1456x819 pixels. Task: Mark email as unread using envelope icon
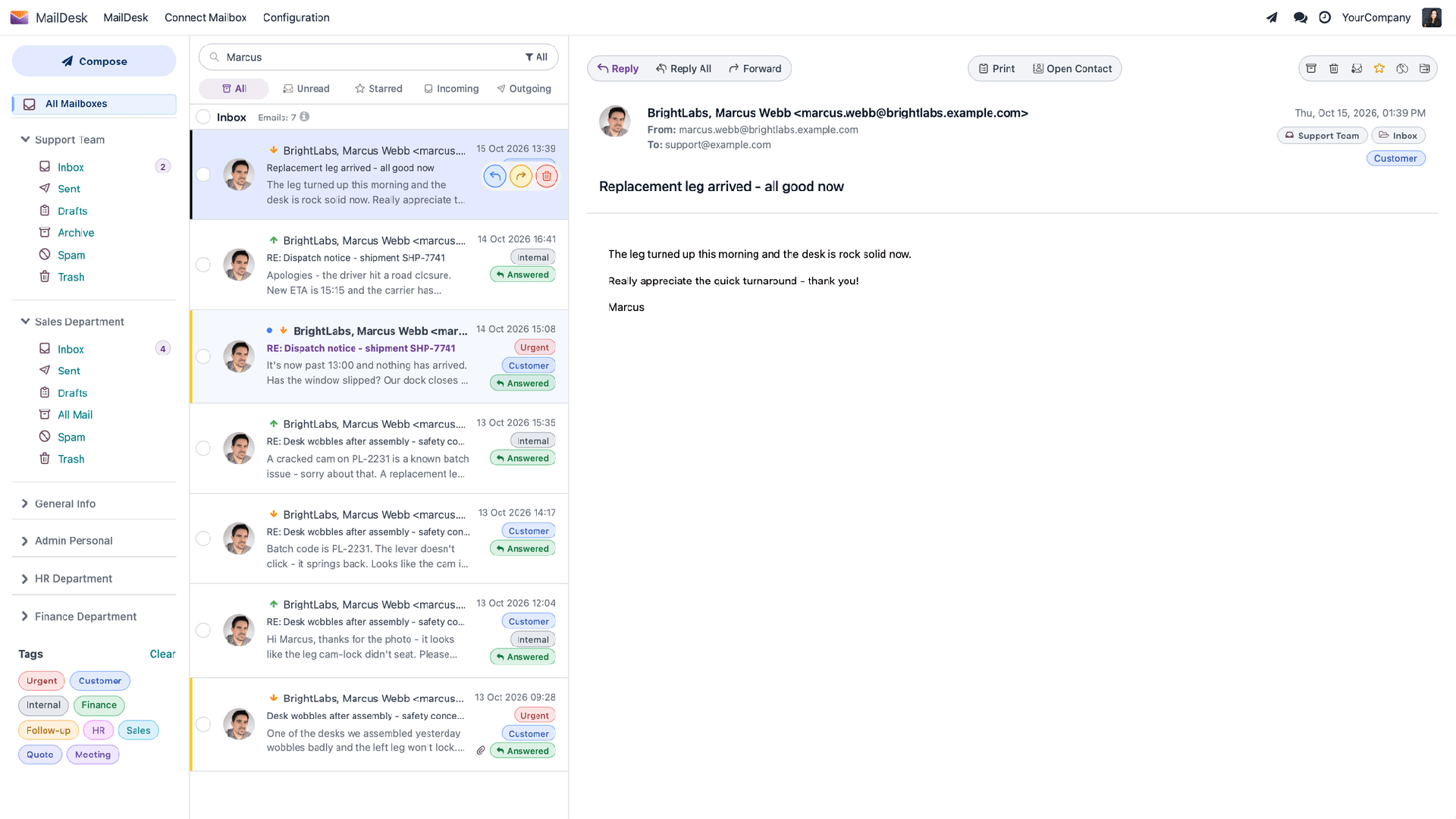pos(1357,68)
